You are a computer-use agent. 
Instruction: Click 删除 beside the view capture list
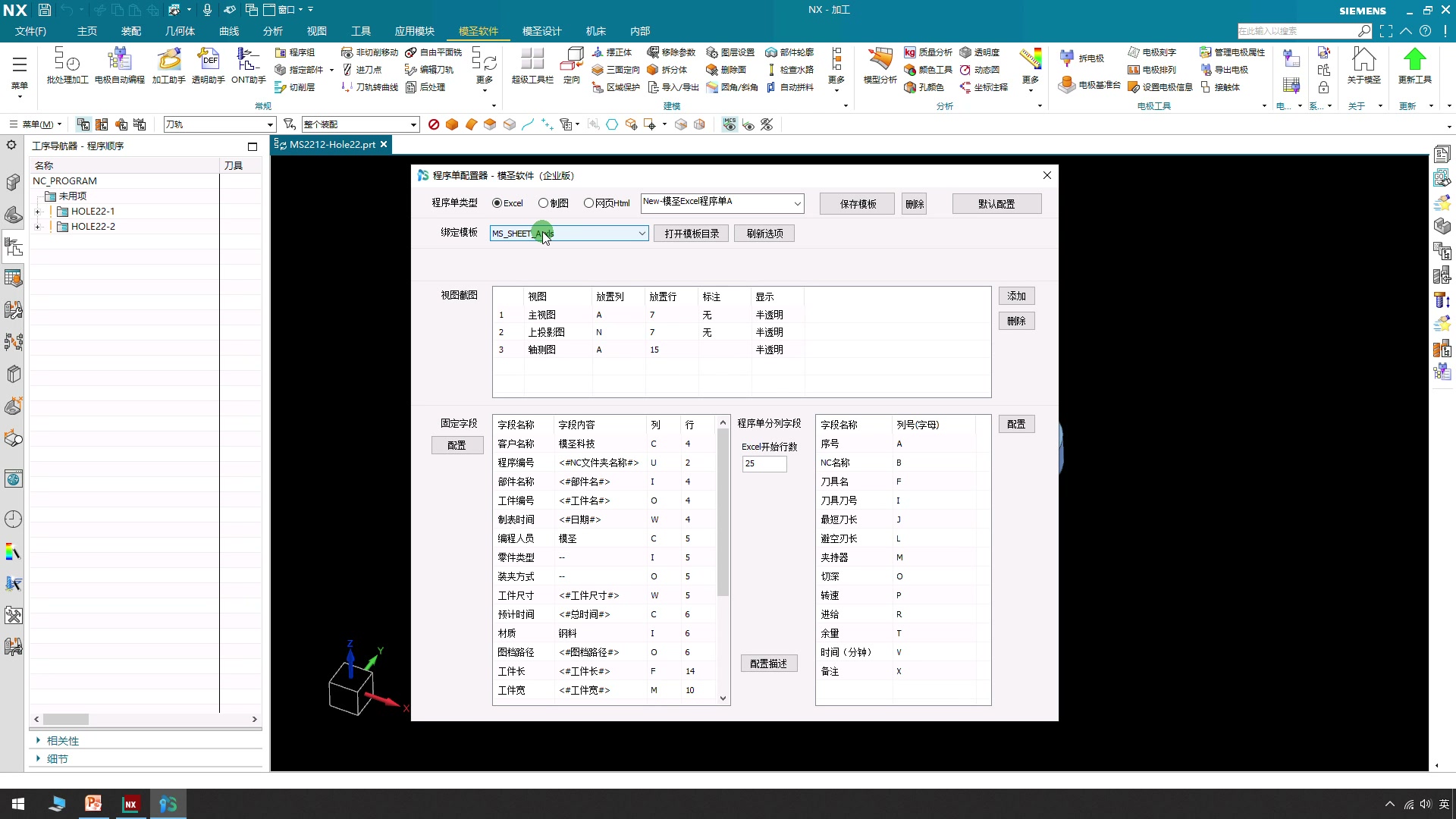1016,322
